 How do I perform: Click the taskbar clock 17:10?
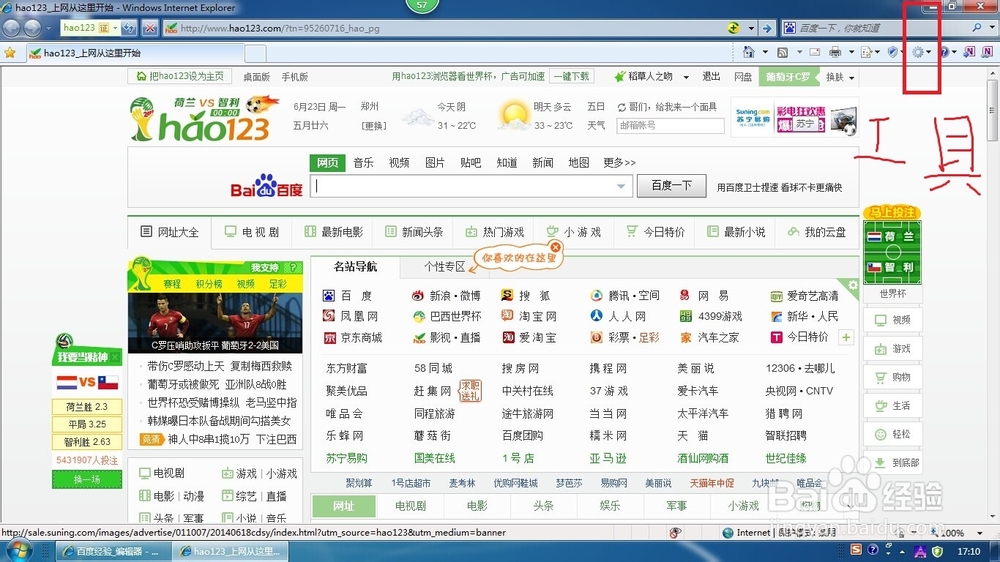click(x=969, y=551)
